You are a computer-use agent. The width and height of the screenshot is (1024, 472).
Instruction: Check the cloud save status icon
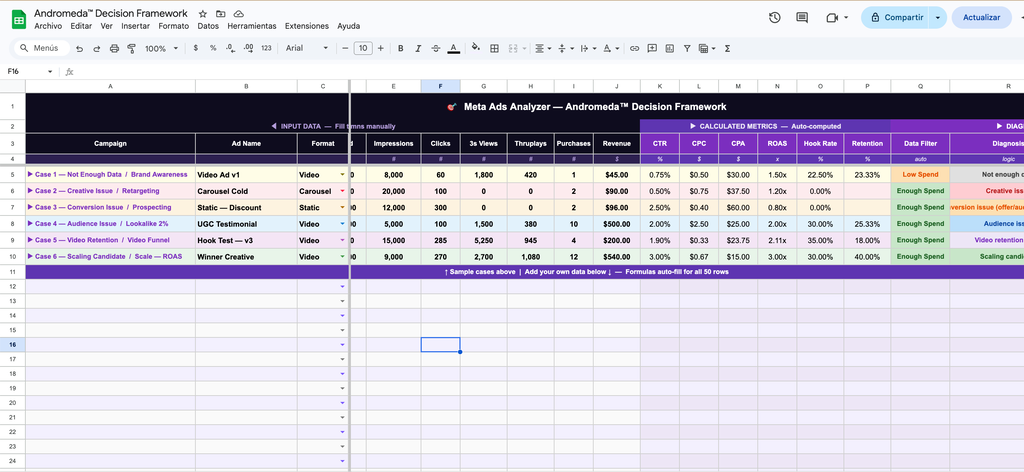coord(238,14)
